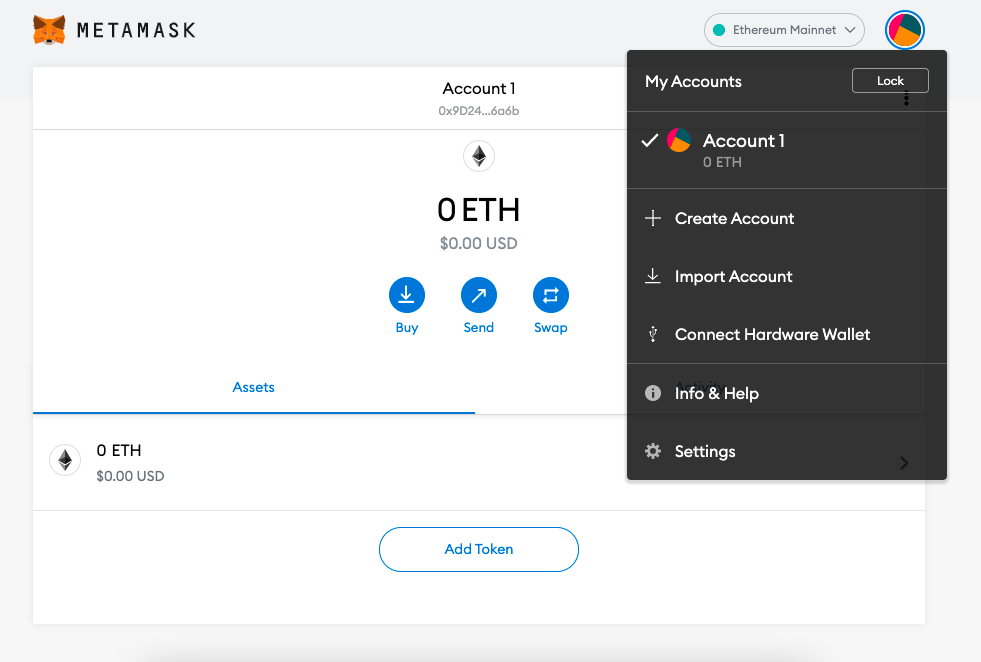The width and height of the screenshot is (981, 662).
Task: Open the Ethereum Mainnet network dropdown
Action: 784,30
